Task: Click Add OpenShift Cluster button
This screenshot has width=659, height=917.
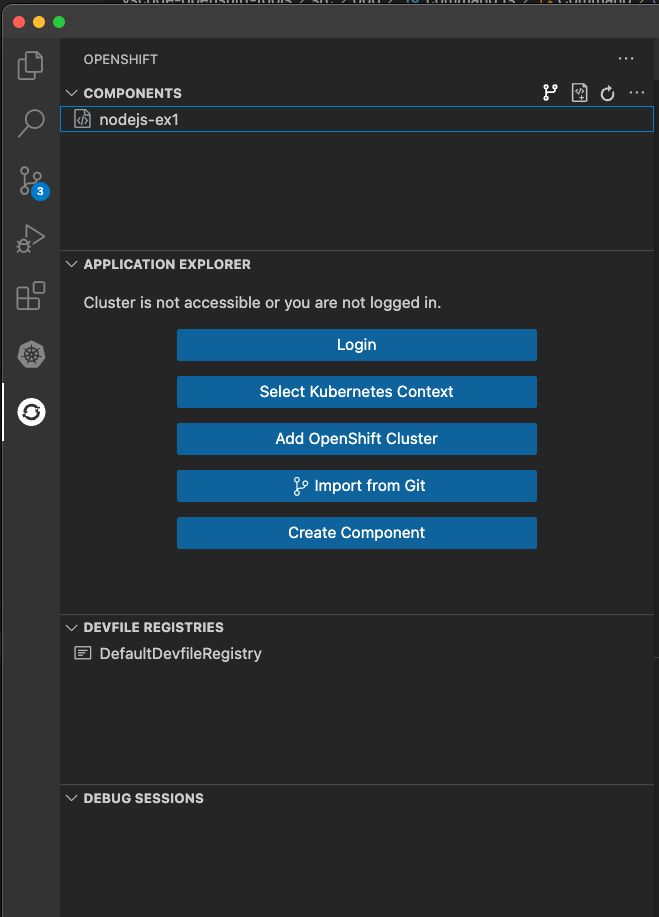Action: click(357, 439)
